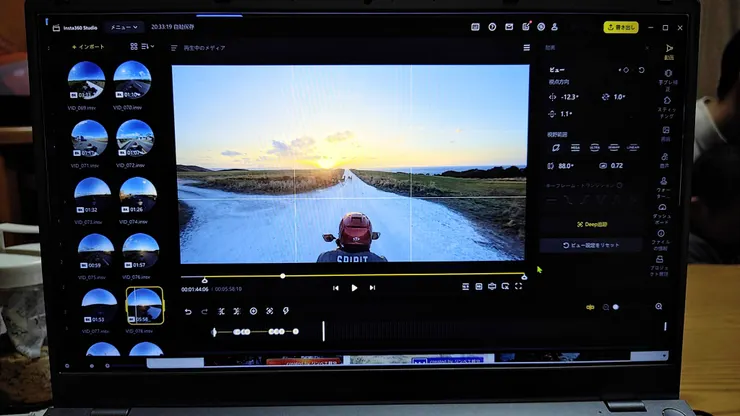Select the ULTRA view preset
This screenshot has height=416, width=740.
coord(595,147)
